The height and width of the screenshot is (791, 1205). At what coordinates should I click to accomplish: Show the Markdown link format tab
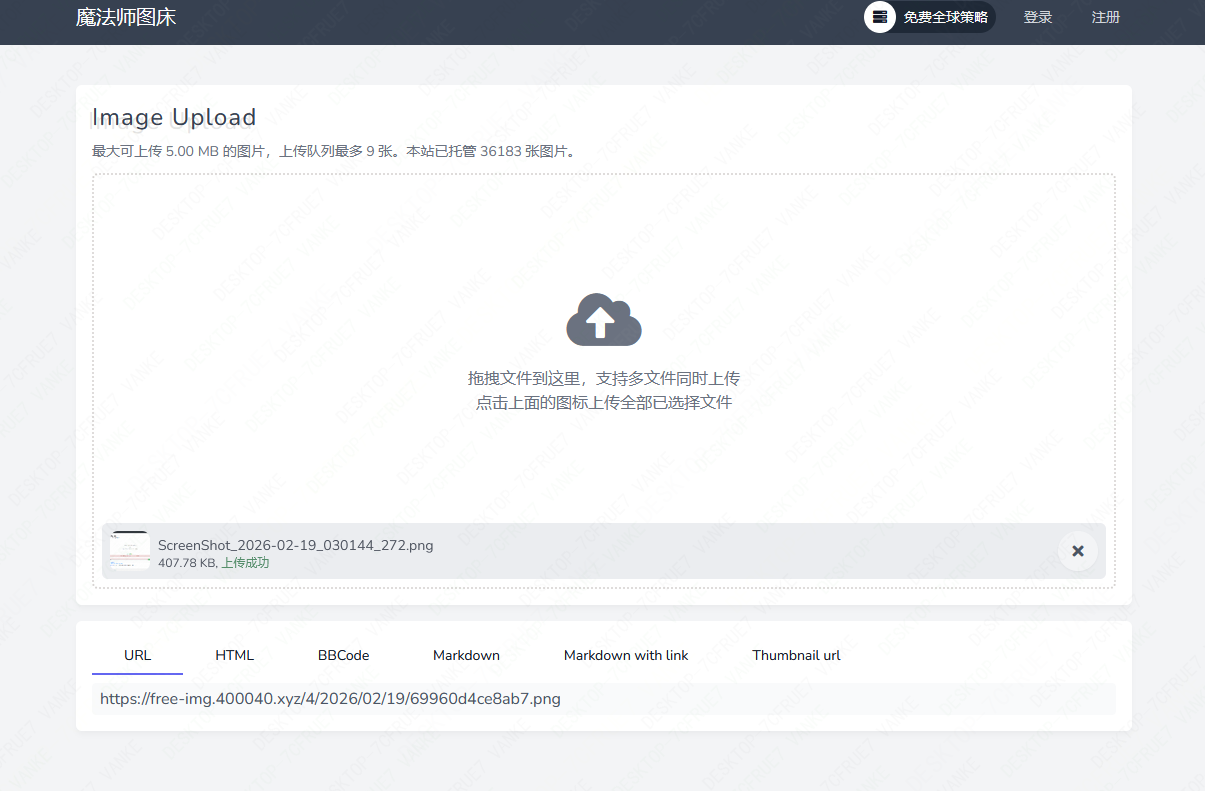(466, 655)
